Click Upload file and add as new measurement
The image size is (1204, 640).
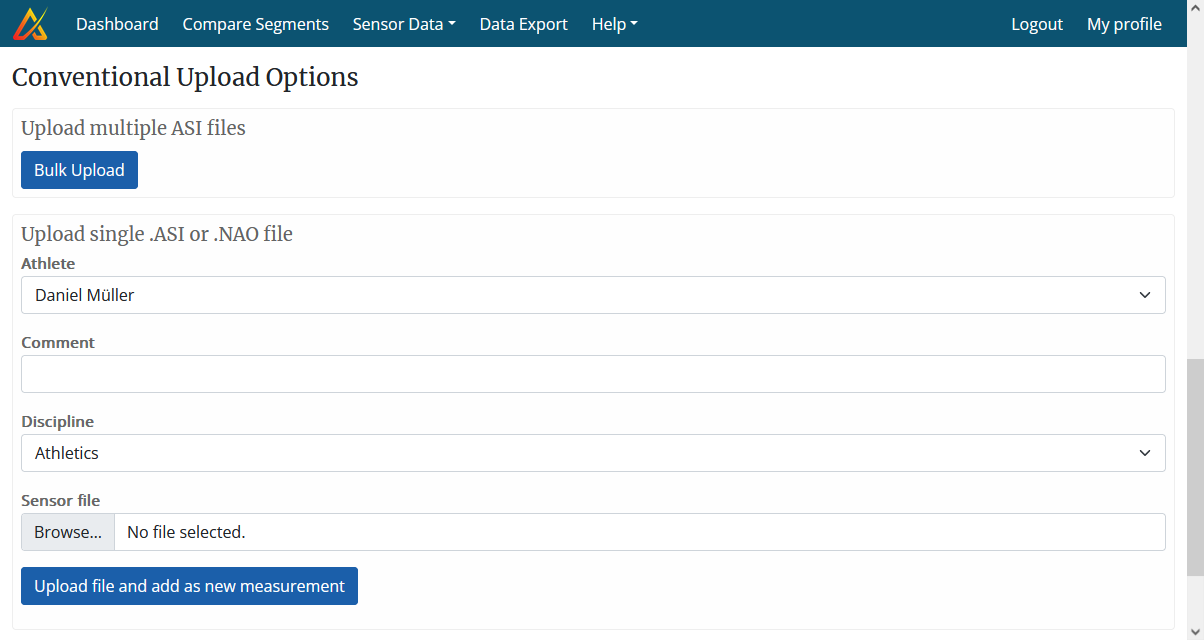(189, 585)
